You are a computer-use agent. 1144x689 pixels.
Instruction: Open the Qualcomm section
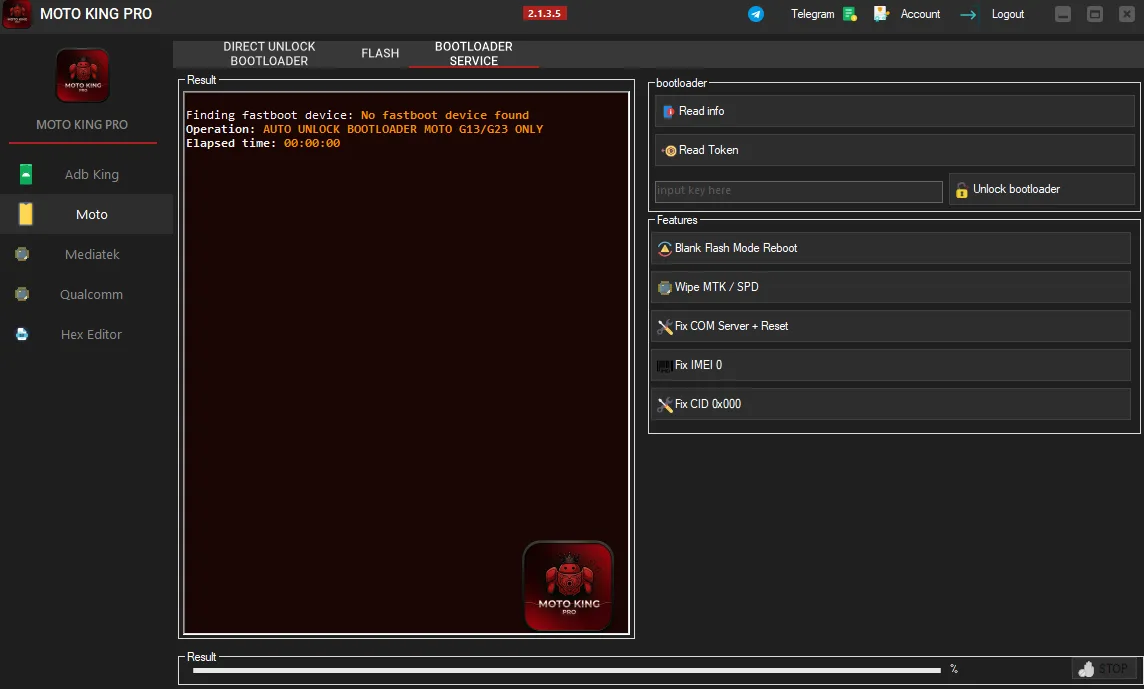(x=86, y=294)
